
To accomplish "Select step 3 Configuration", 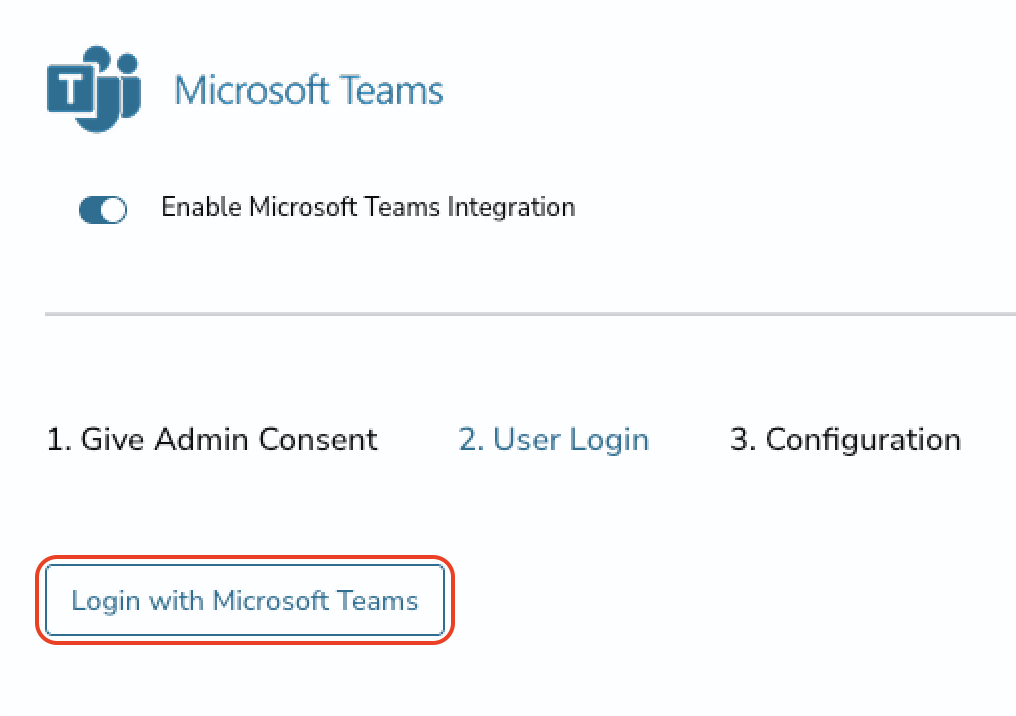I will pyautogui.click(x=846, y=441).
